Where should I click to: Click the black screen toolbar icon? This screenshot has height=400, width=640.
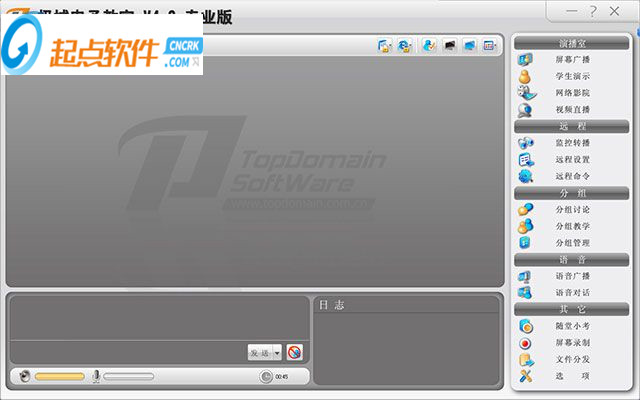449,45
